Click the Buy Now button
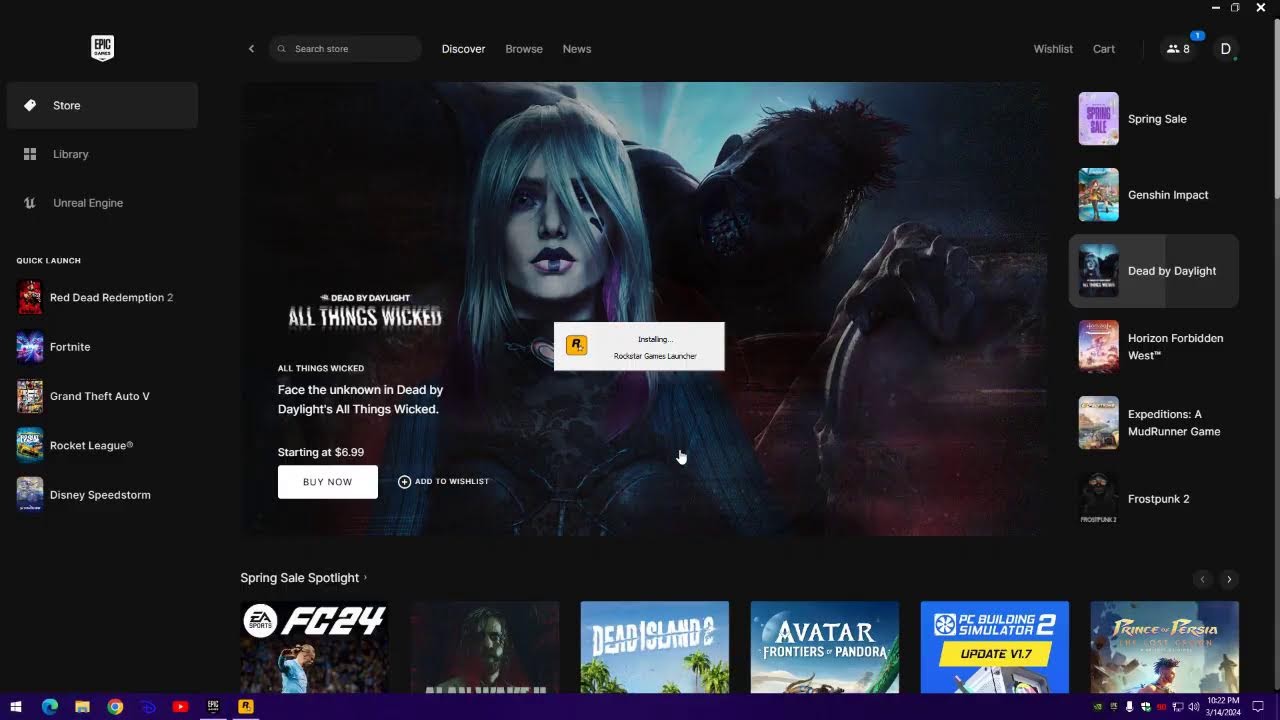Screen dimensions: 1280x720 [x=328, y=482]
